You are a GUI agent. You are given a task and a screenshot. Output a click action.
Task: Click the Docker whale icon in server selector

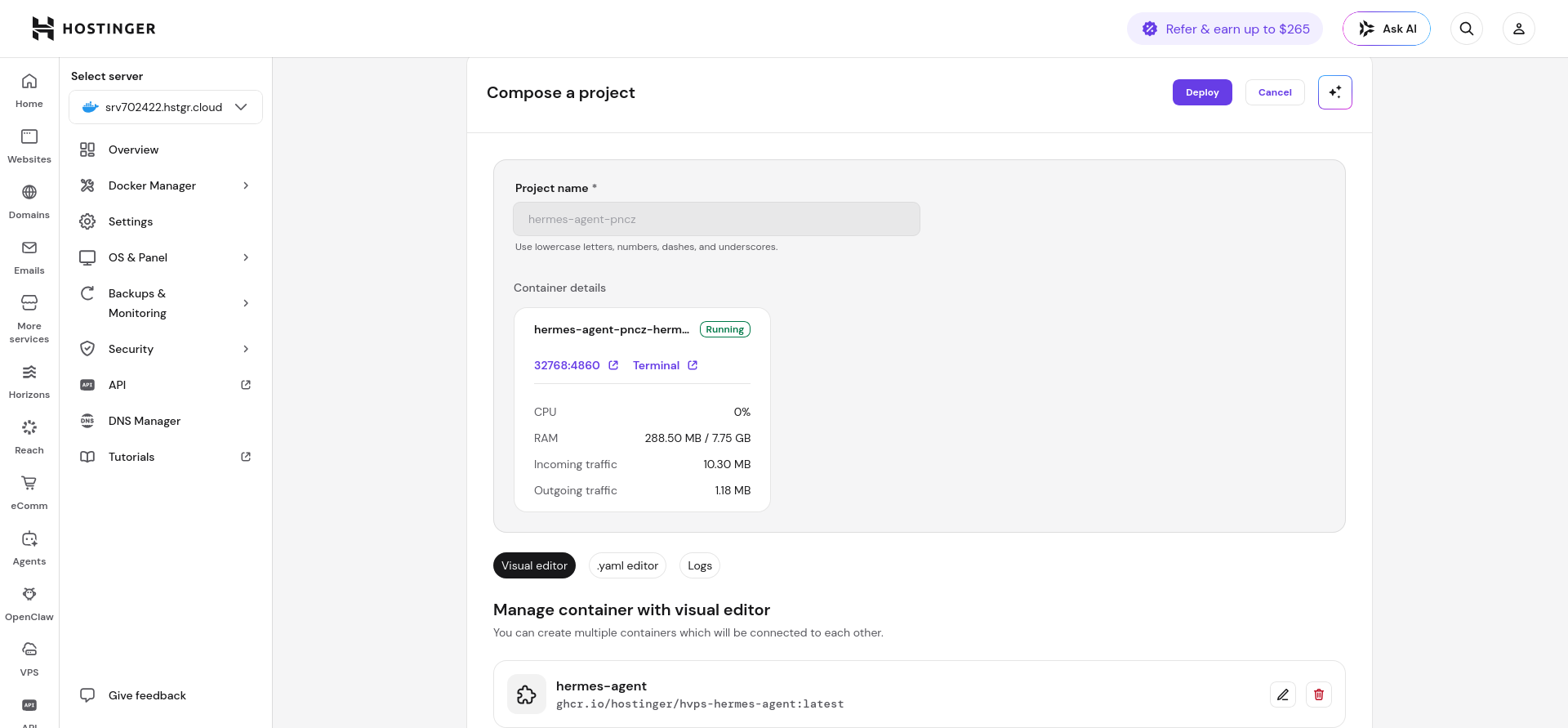point(91,107)
